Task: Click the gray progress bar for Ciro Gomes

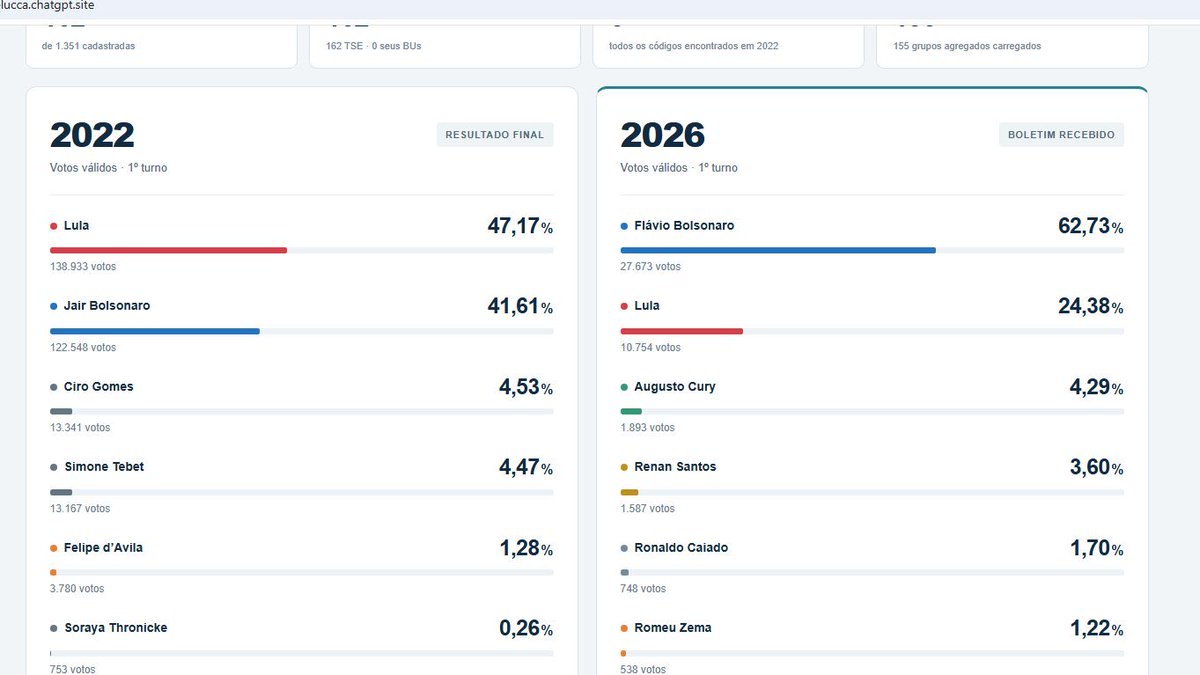Action: [61, 411]
